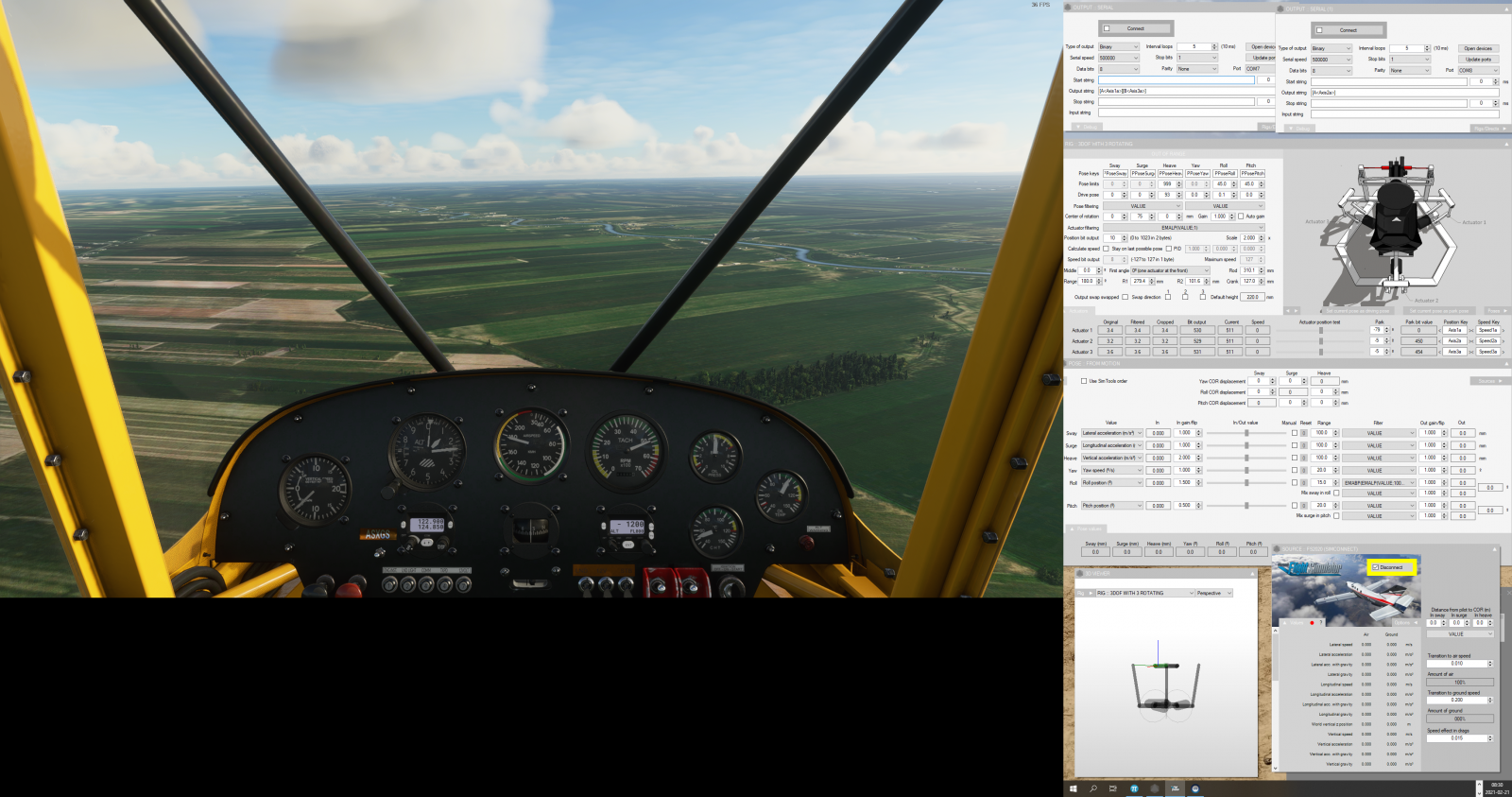Viewport: 1512px width, 797px height.
Task: Open the taskbar clock and date
Action: [x=1497, y=788]
